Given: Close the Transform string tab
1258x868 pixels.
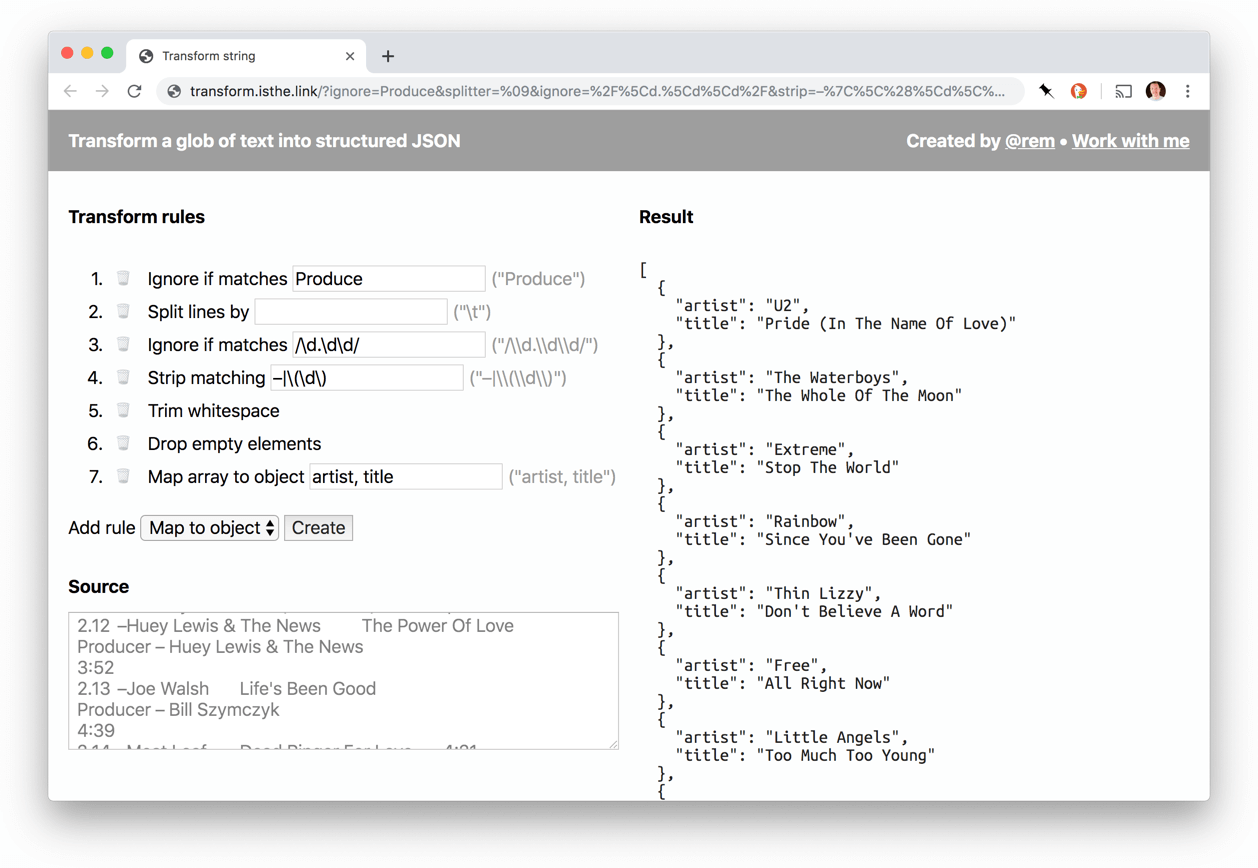Looking at the screenshot, I should pos(350,56).
